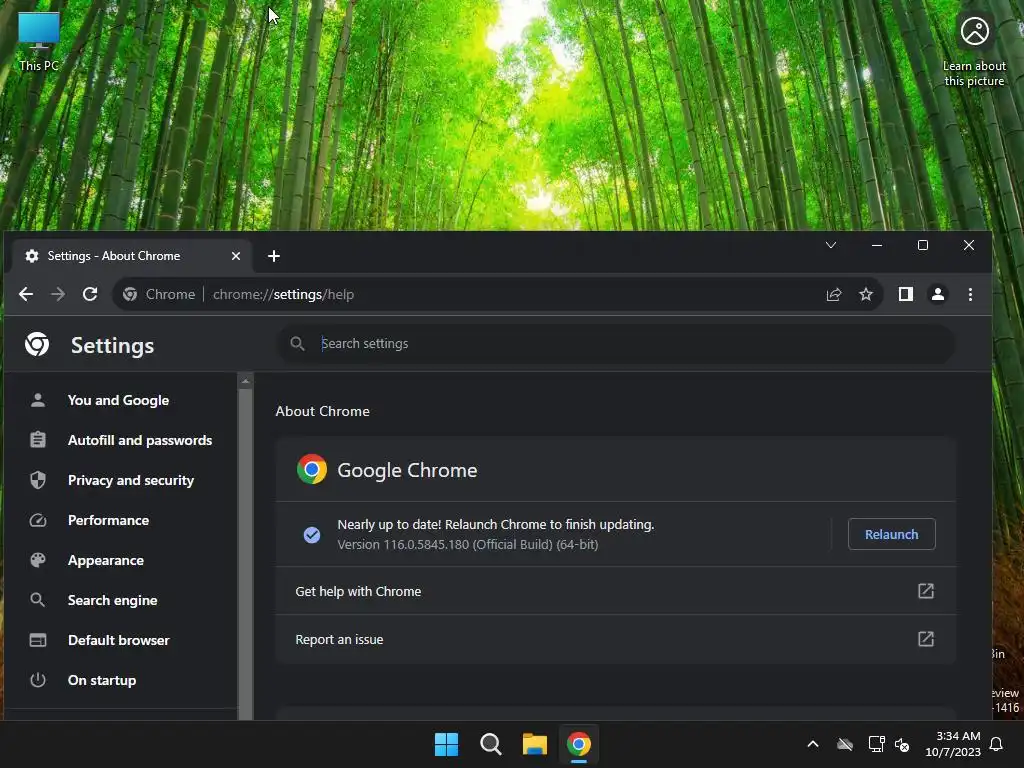Open Get help with Chrome link
1024x768 pixels.
[x=615, y=591]
